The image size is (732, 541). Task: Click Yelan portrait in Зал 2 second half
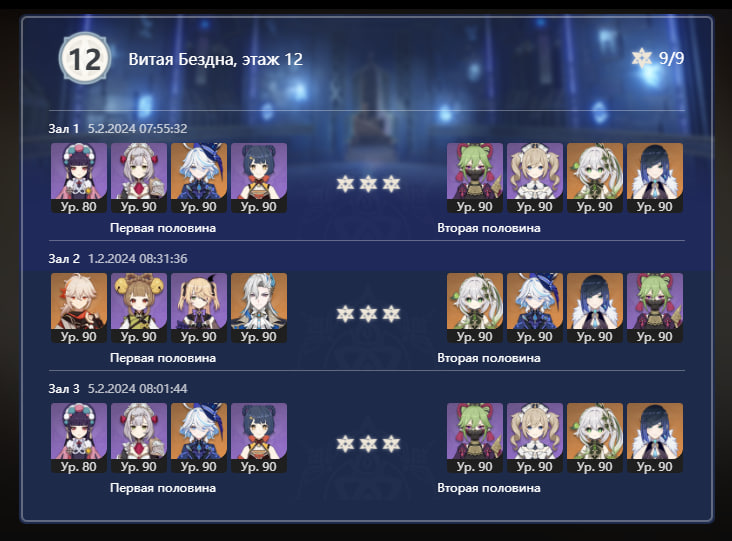coord(595,308)
